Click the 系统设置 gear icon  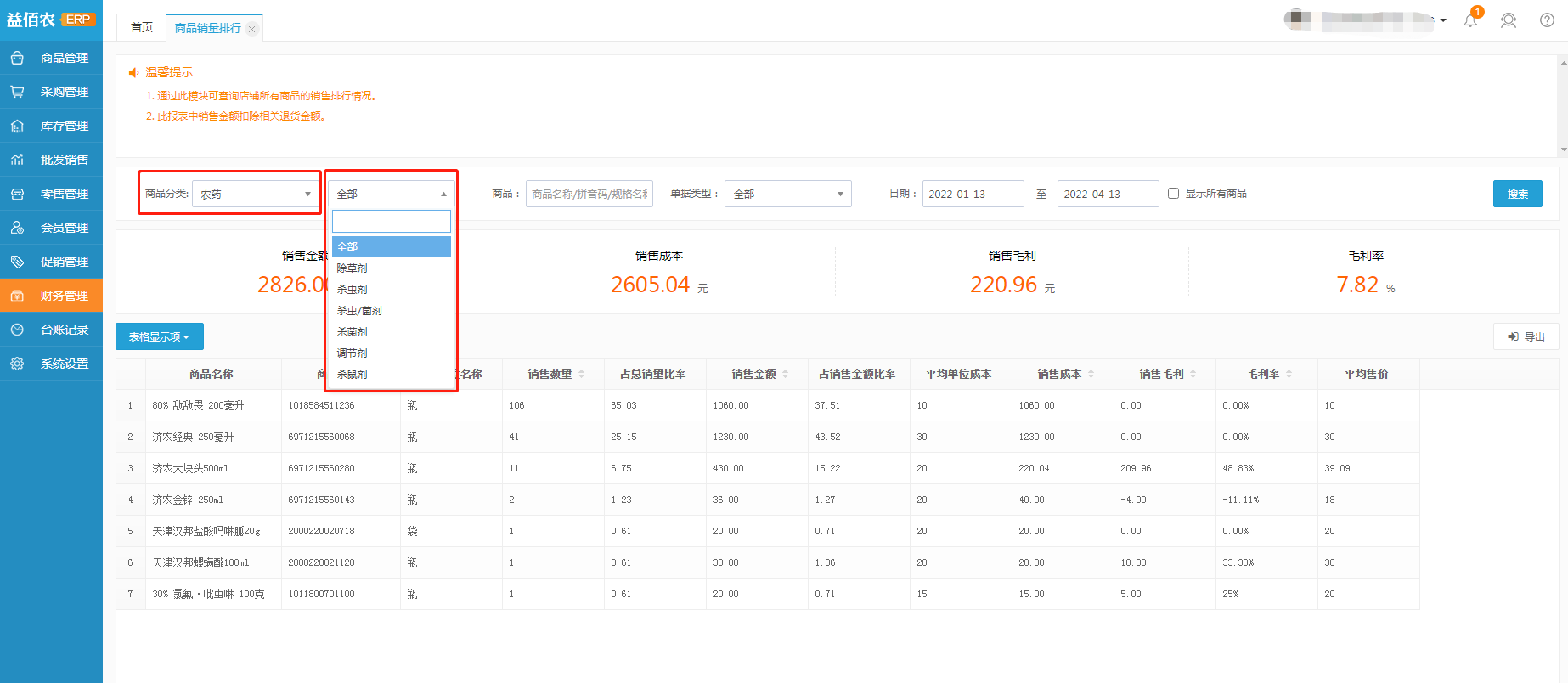(x=17, y=364)
